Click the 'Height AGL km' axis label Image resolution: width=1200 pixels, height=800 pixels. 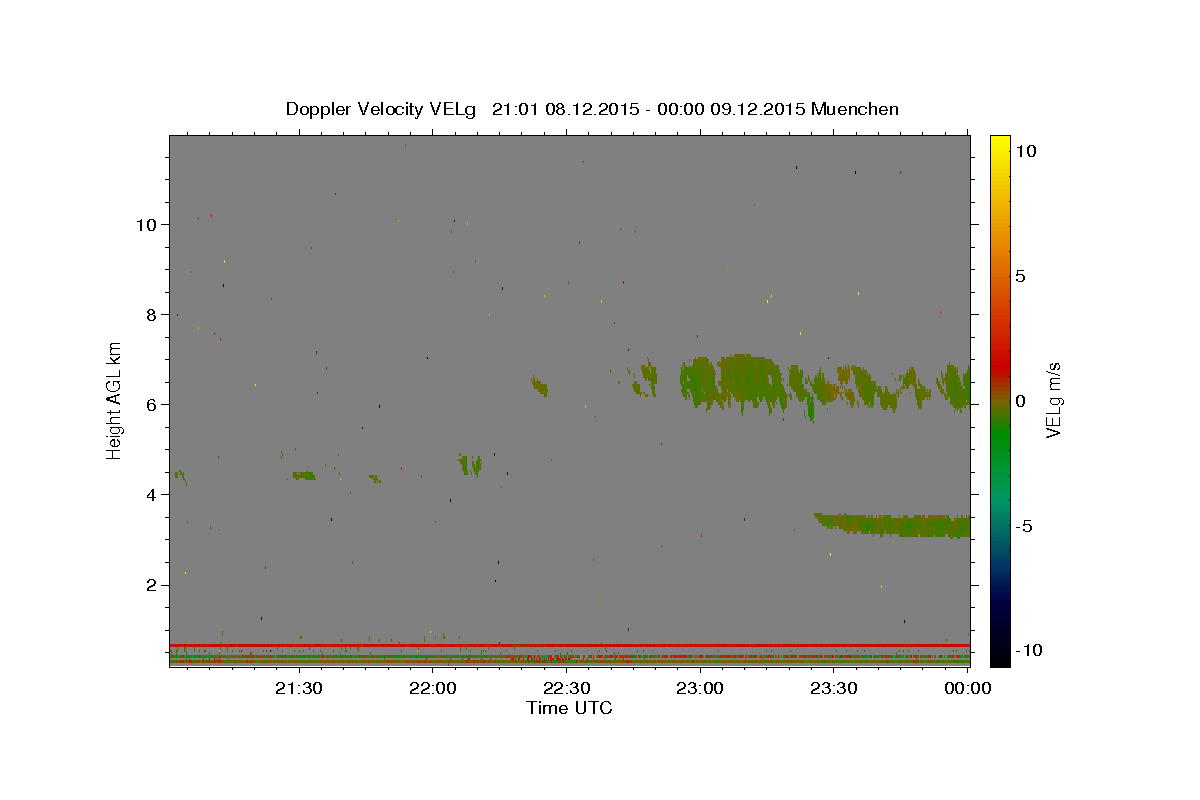point(115,400)
